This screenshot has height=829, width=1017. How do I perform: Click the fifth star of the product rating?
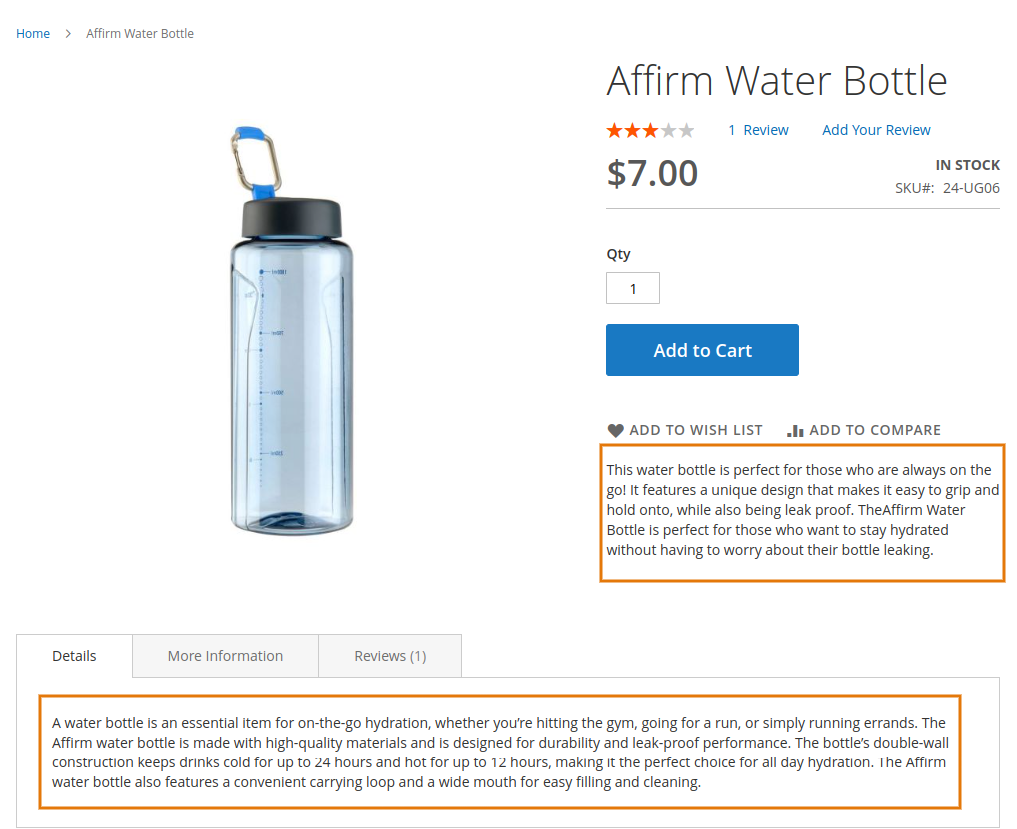686,129
